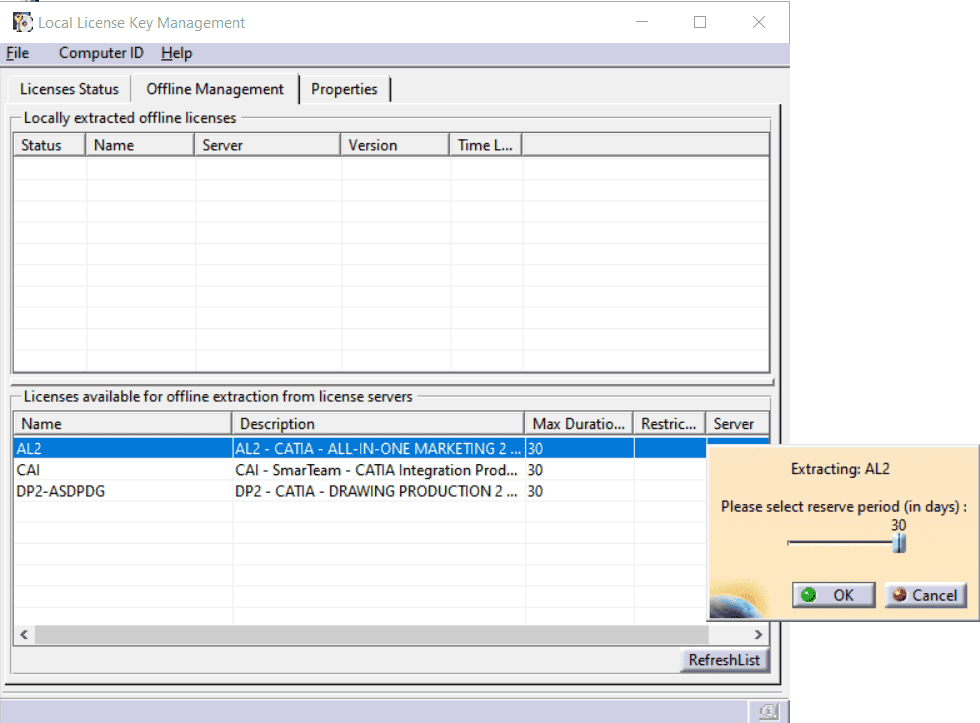This screenshot has width=980, height=723.
Task: Open the Computer ID menu
Action: pyautogui.click(x=101, y=53)
